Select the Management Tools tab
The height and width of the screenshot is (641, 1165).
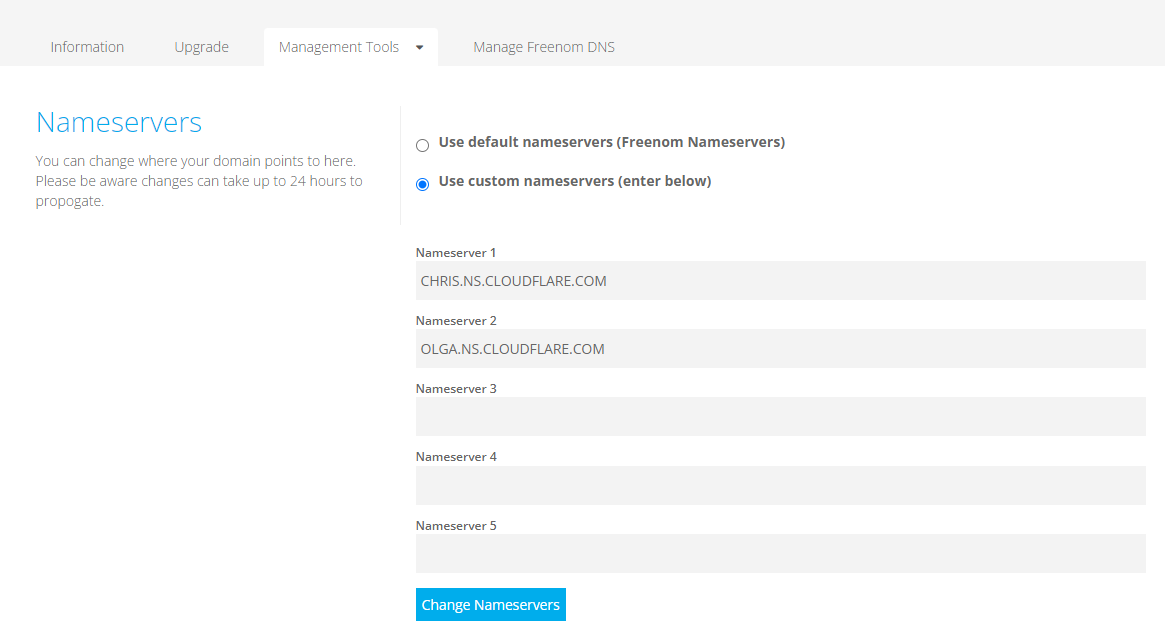(338, 46)
